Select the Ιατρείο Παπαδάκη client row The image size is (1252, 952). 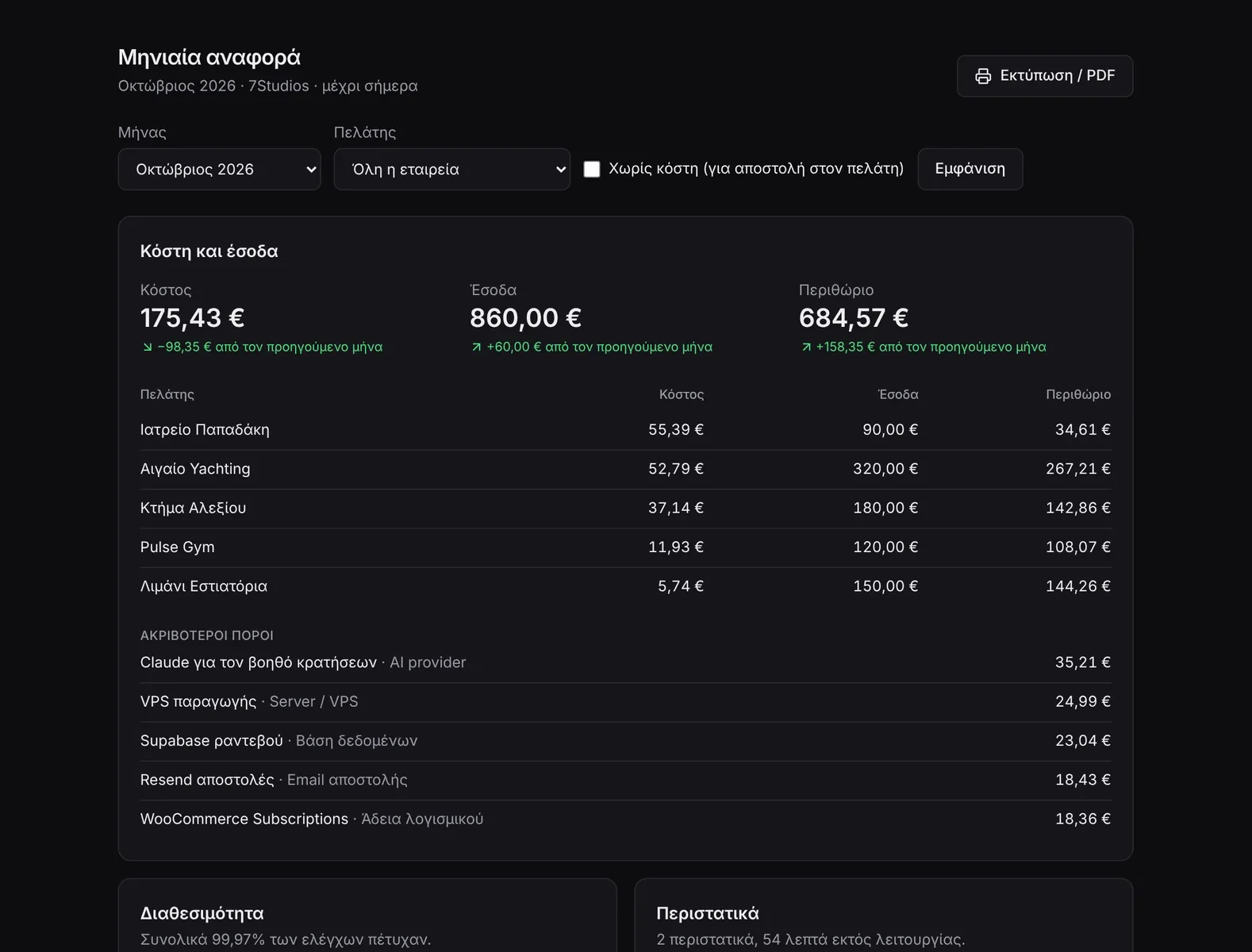625,430
